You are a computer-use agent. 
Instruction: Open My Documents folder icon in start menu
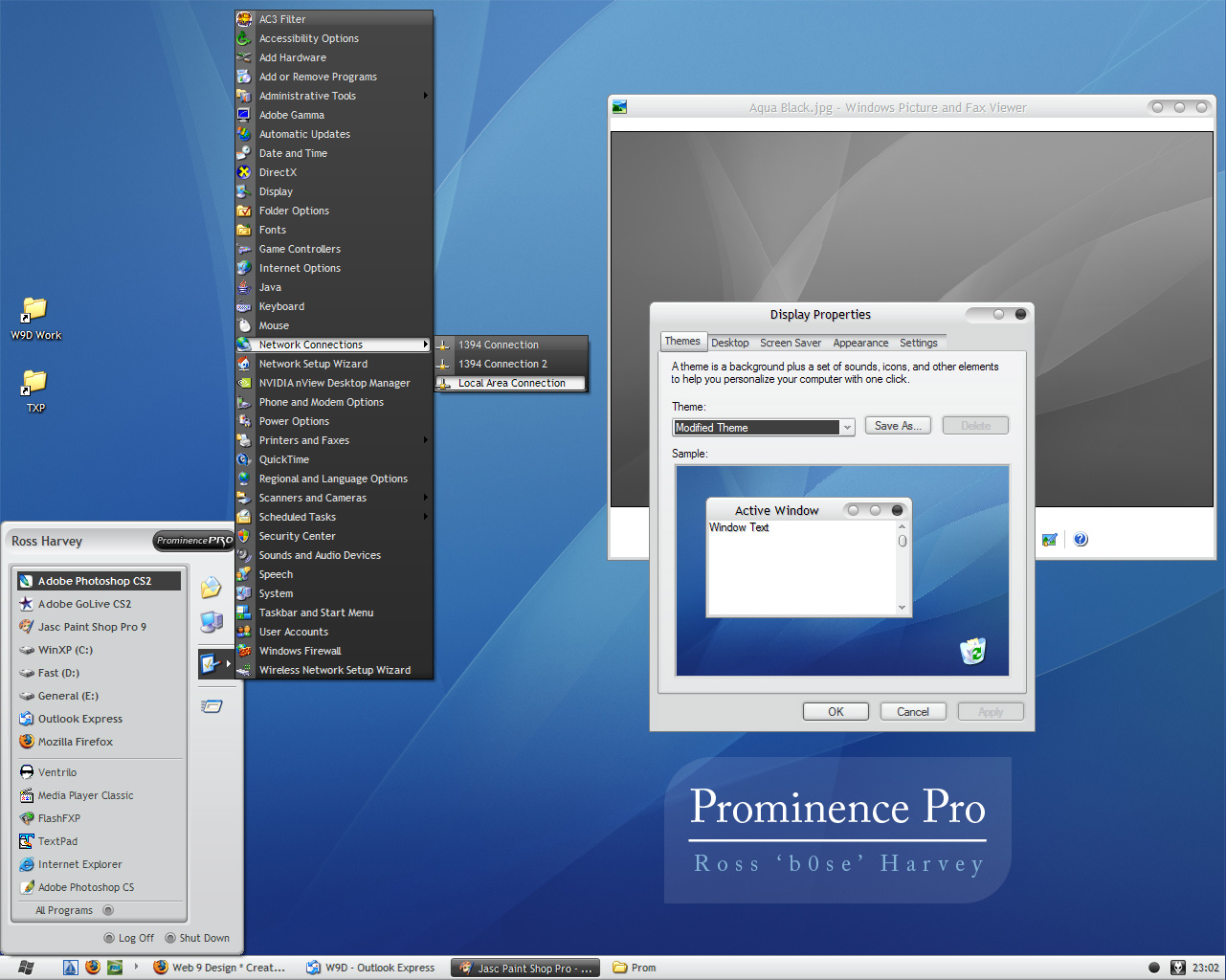(x=212, y=588)
